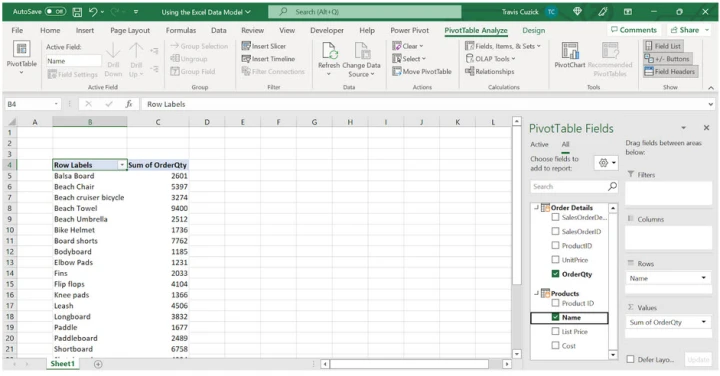This screenshot has width=720, height=376.
Task: Check the ProductID field
Action: click(555, 246)
